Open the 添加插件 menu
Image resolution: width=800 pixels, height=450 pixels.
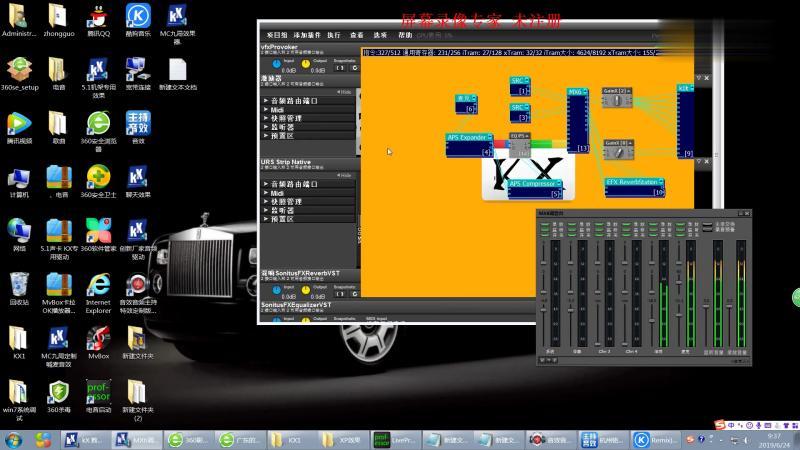pyautogui.click(x=307, y=35)
